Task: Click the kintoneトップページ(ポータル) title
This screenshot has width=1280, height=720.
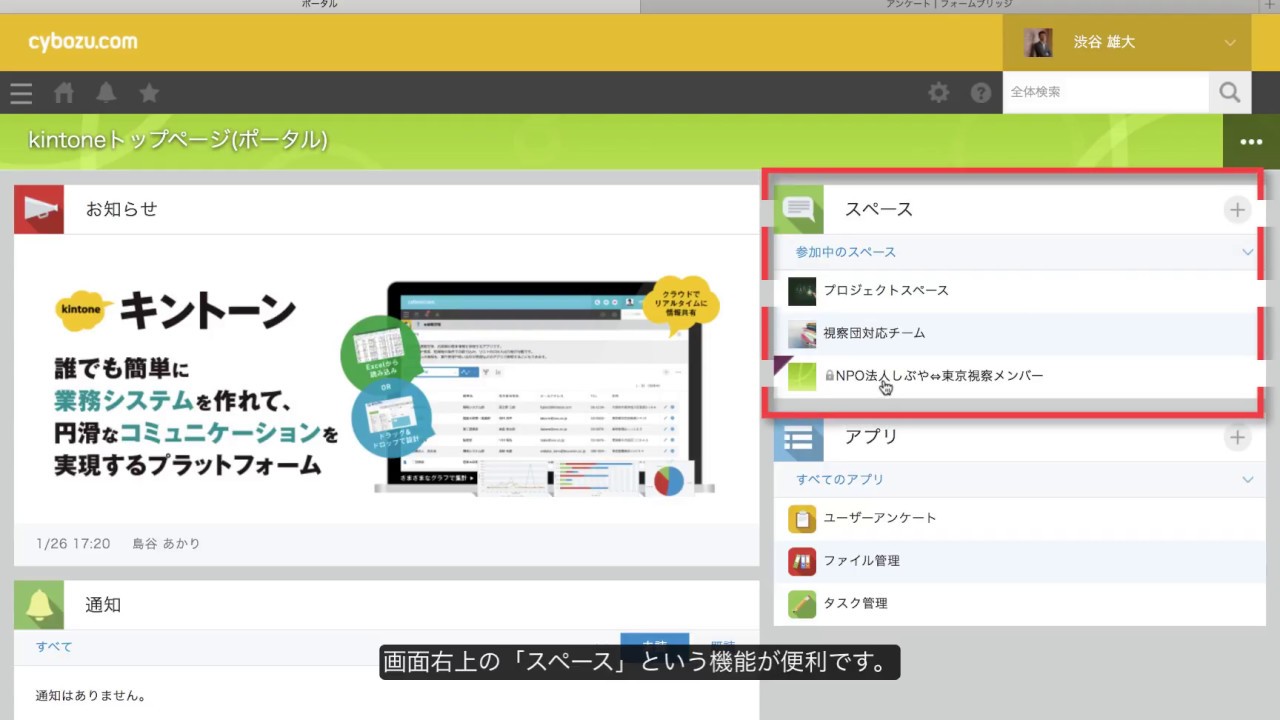Action: 178,141
